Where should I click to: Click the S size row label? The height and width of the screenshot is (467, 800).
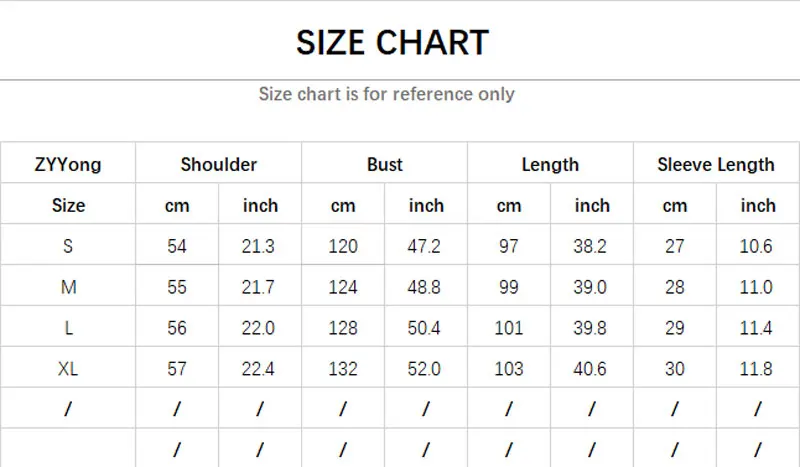(x=68, y=246)
